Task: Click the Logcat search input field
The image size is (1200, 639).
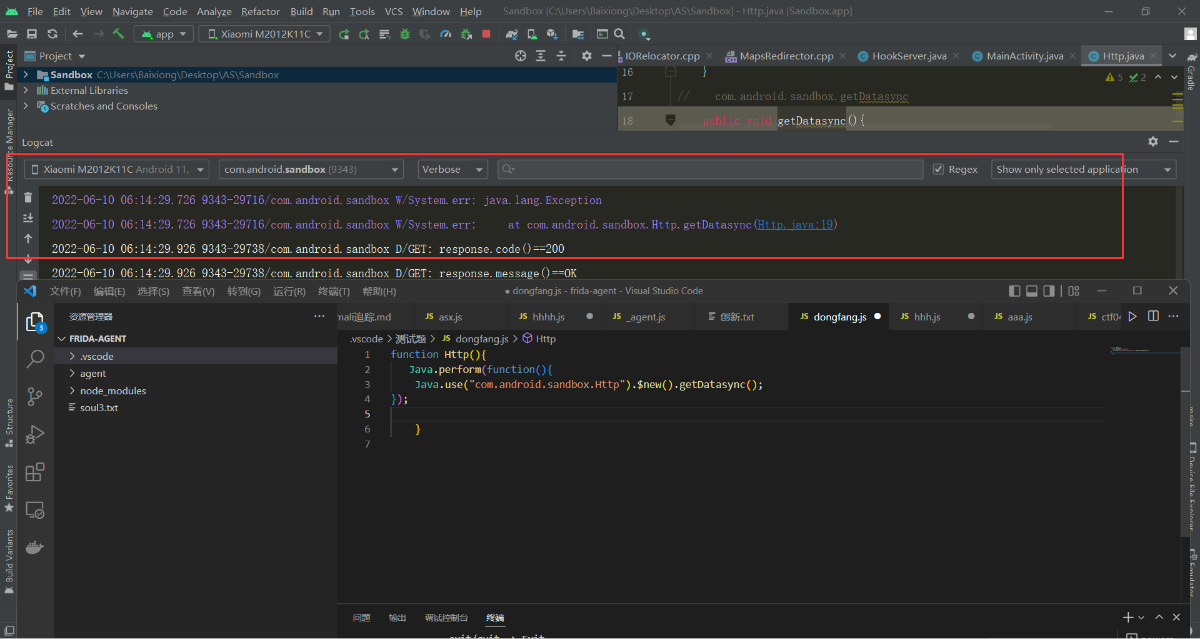Action: point(710,169)
